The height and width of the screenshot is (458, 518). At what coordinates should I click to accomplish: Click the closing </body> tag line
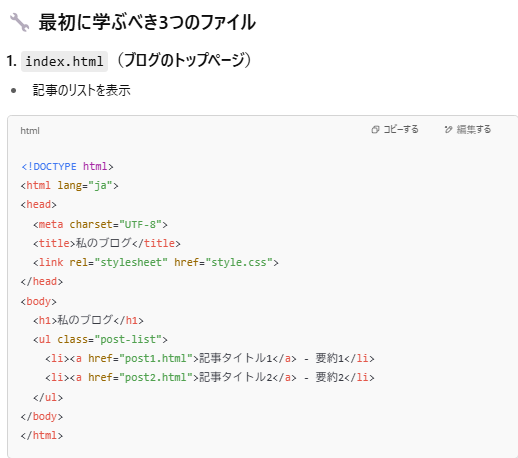click(42, 416)
